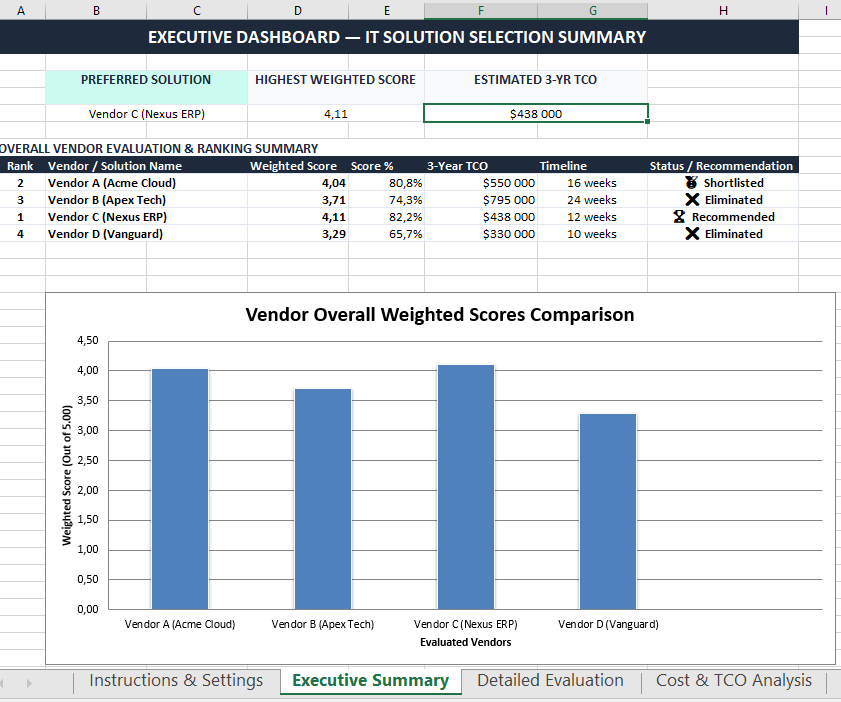
Task: Click the Weighted Score axis title
Action: (x=67, y=475)
